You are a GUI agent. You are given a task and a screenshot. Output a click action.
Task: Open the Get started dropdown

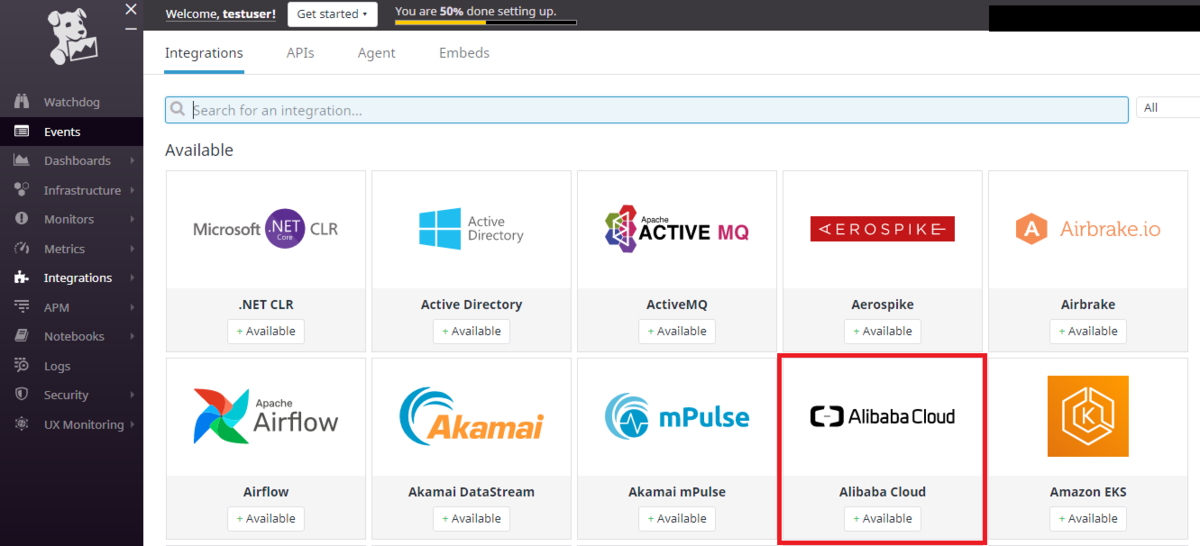[x=333, y=14]
